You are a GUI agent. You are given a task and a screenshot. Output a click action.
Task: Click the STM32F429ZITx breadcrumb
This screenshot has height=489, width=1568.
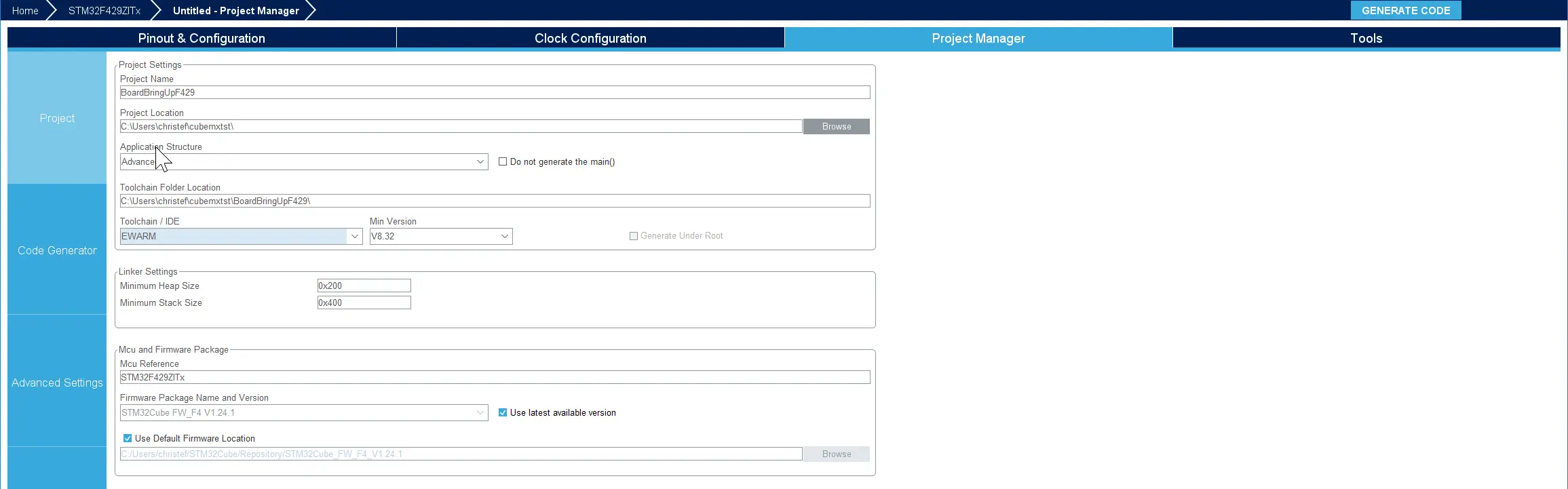[104, 11]
